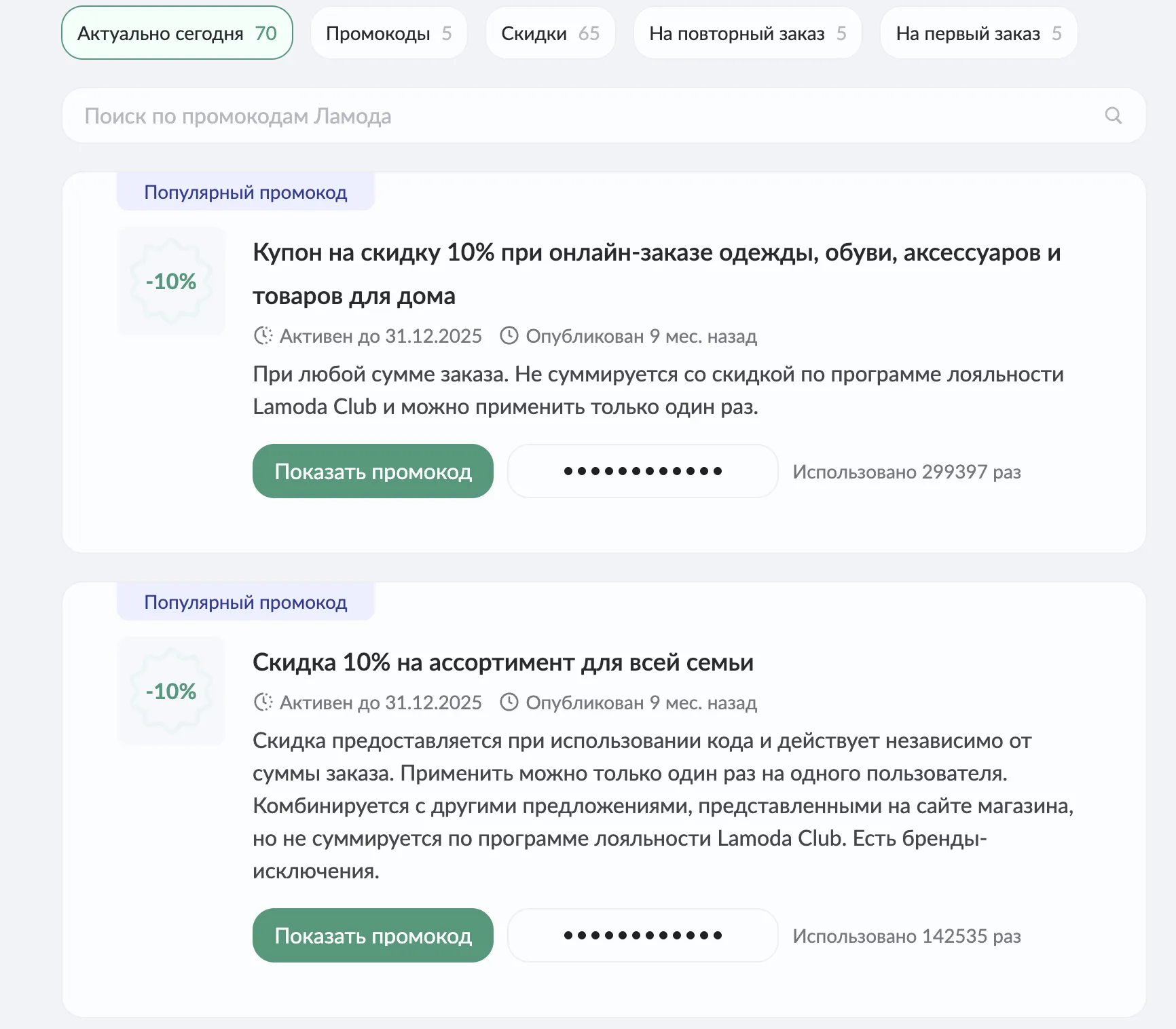1176x1029 pixels.
Task: Click the first 'Популярный промокод' label
Action: coord(245,193)
